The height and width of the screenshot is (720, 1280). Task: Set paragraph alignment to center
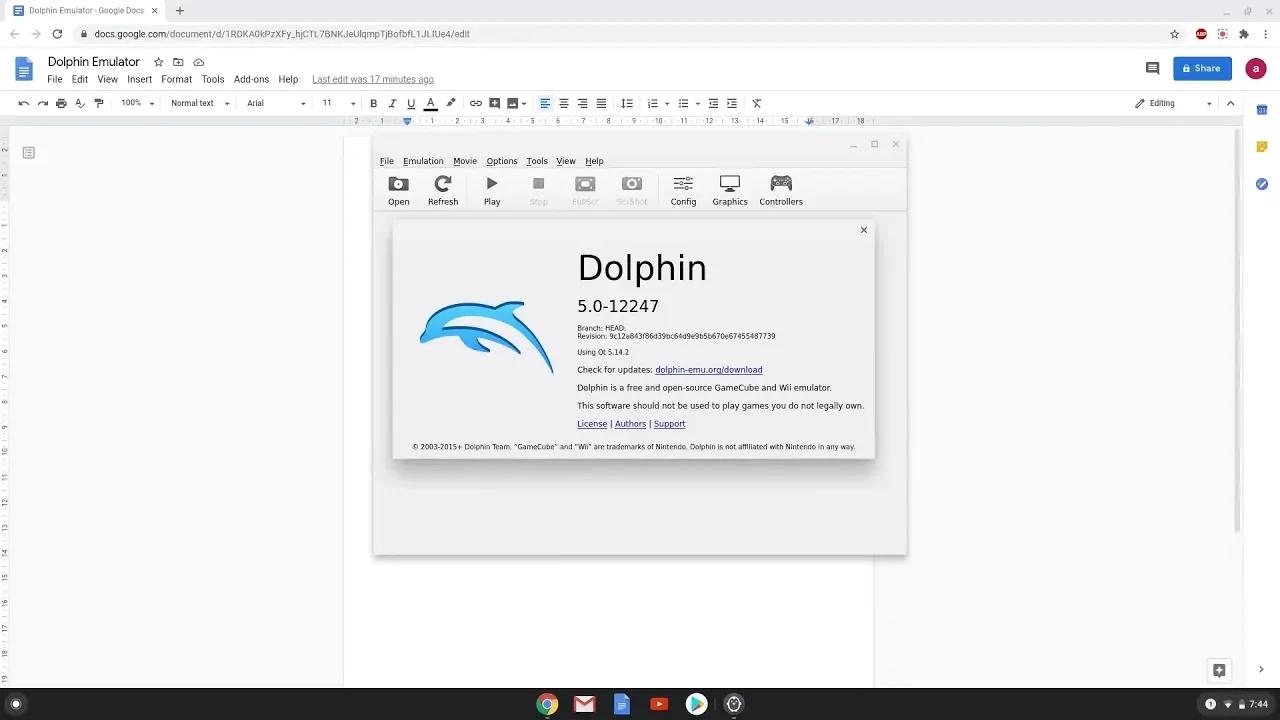564,103
